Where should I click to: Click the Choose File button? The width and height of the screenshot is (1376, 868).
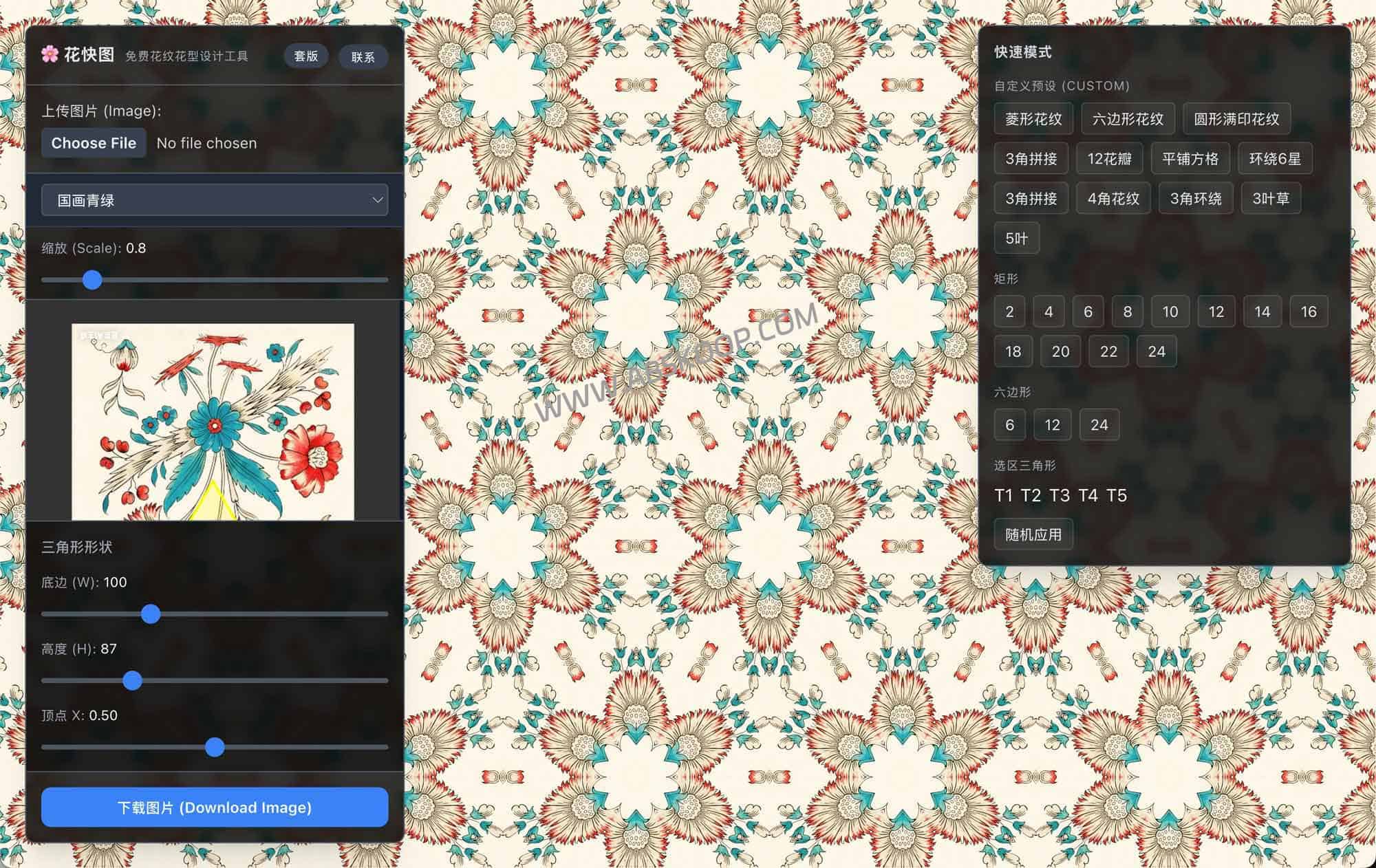click(94, 143)
